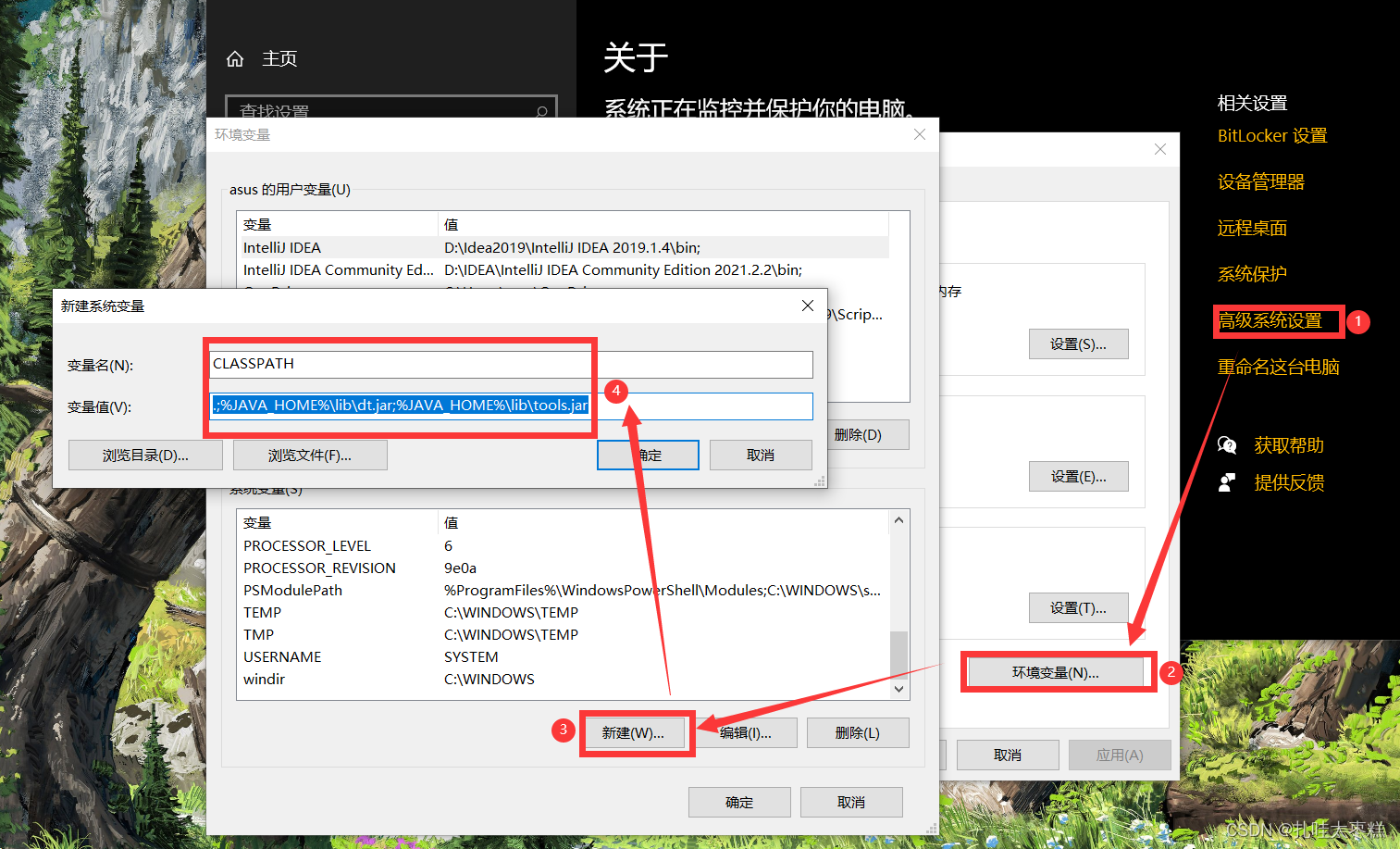Screen dimensions: 1400x849
Task: Click the 变量值 input field
Action: point(511,406)
